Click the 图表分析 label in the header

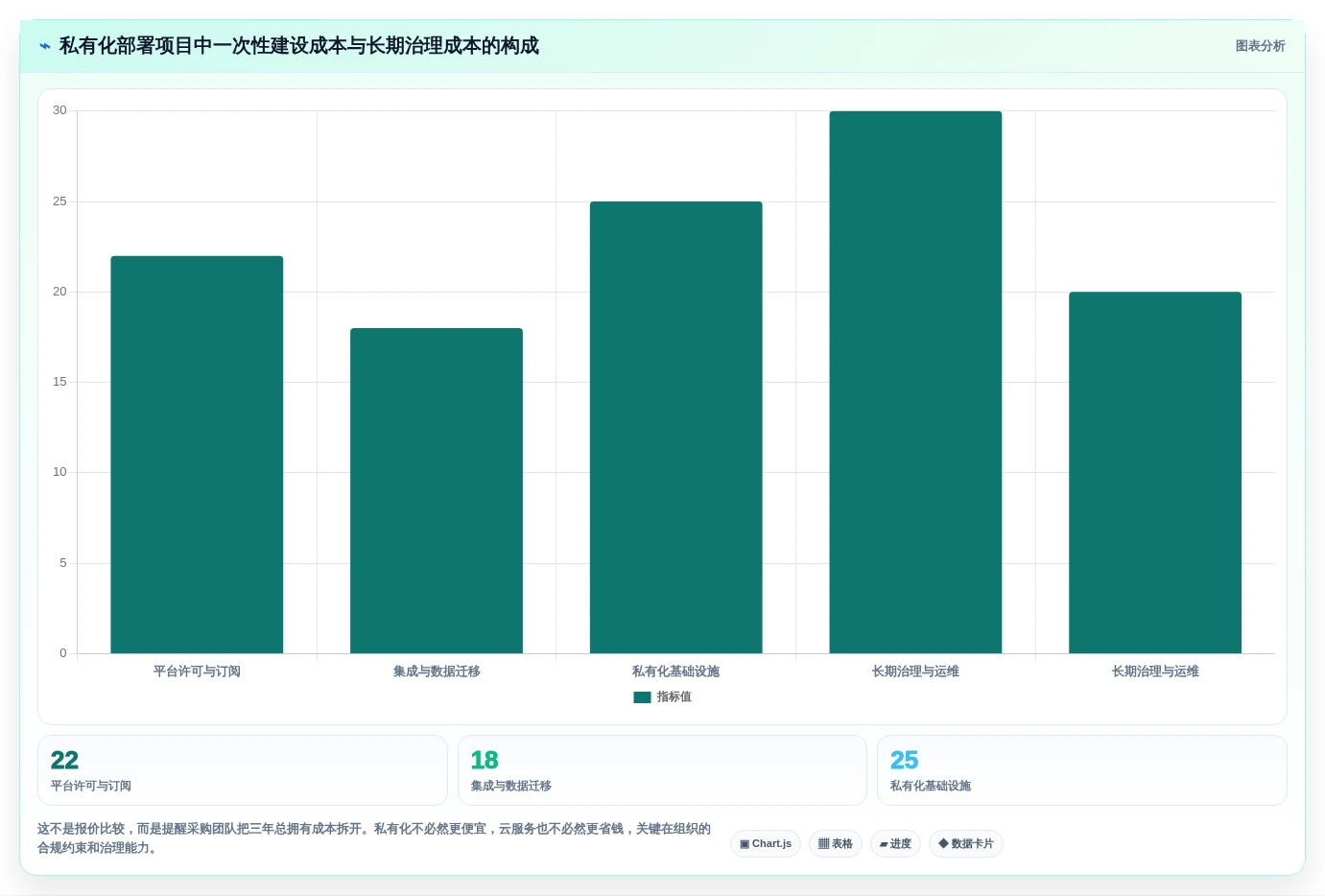click(x=1260, y=46)
